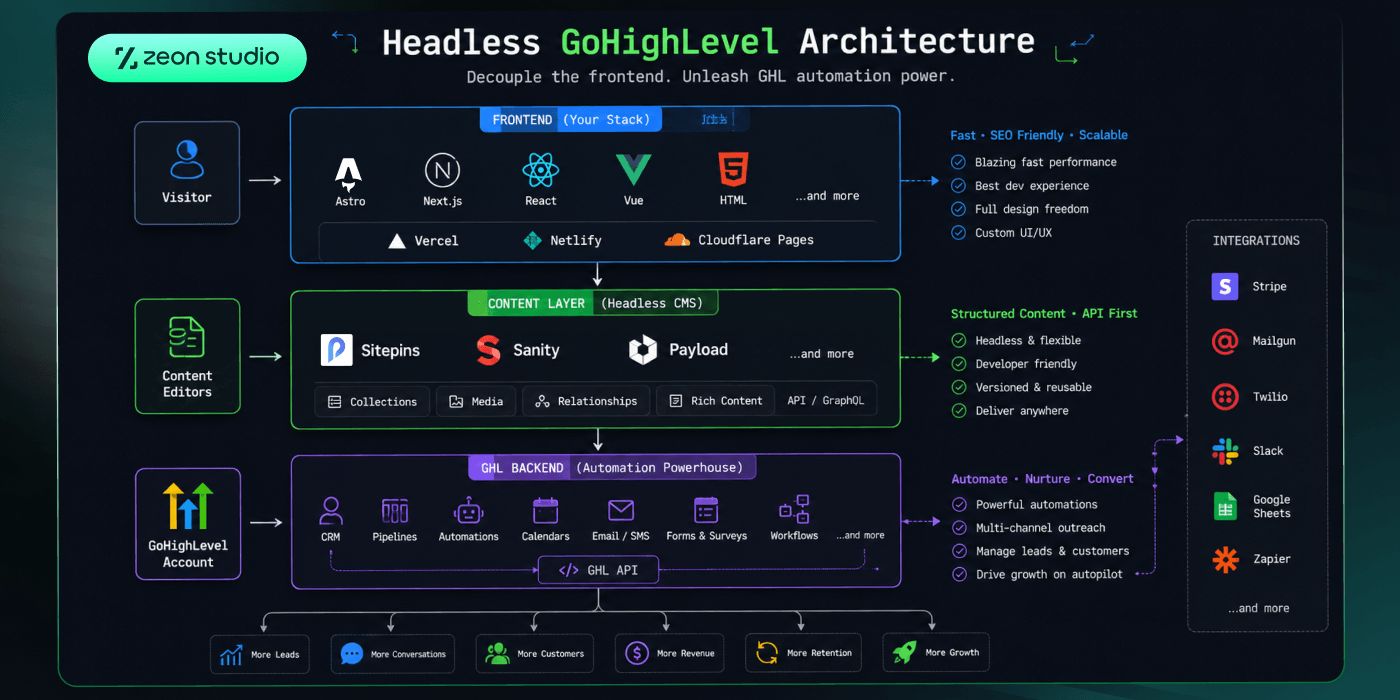This screenshot has height=700, width=1400.
Task: Toggle the Developer friendly checkmark
Action: click(x=958, y=364)
